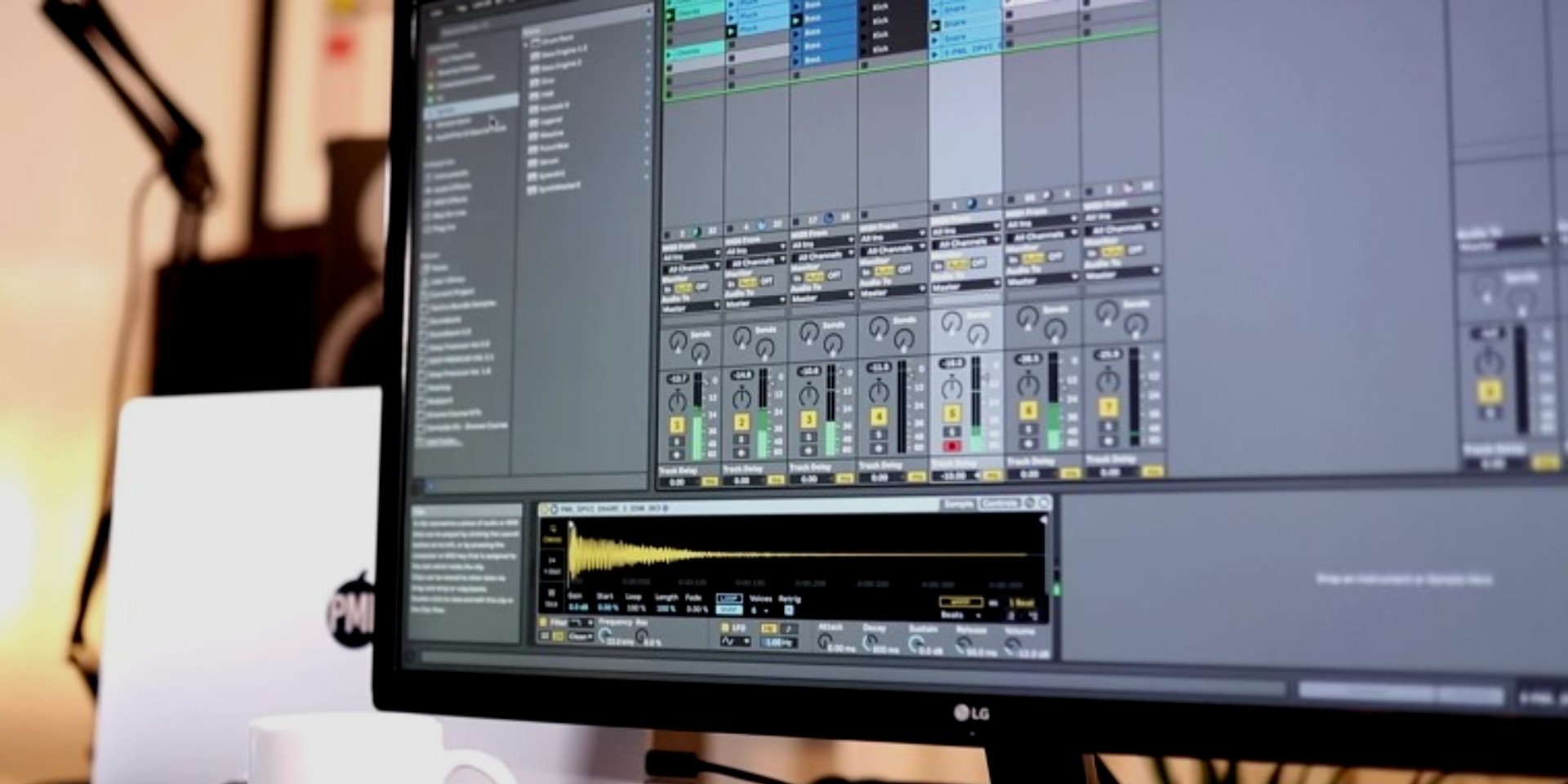This screenshot has height=784, width=1568.
Task: Click the Send A knob on track 6
Action: tap(1027, 317)
